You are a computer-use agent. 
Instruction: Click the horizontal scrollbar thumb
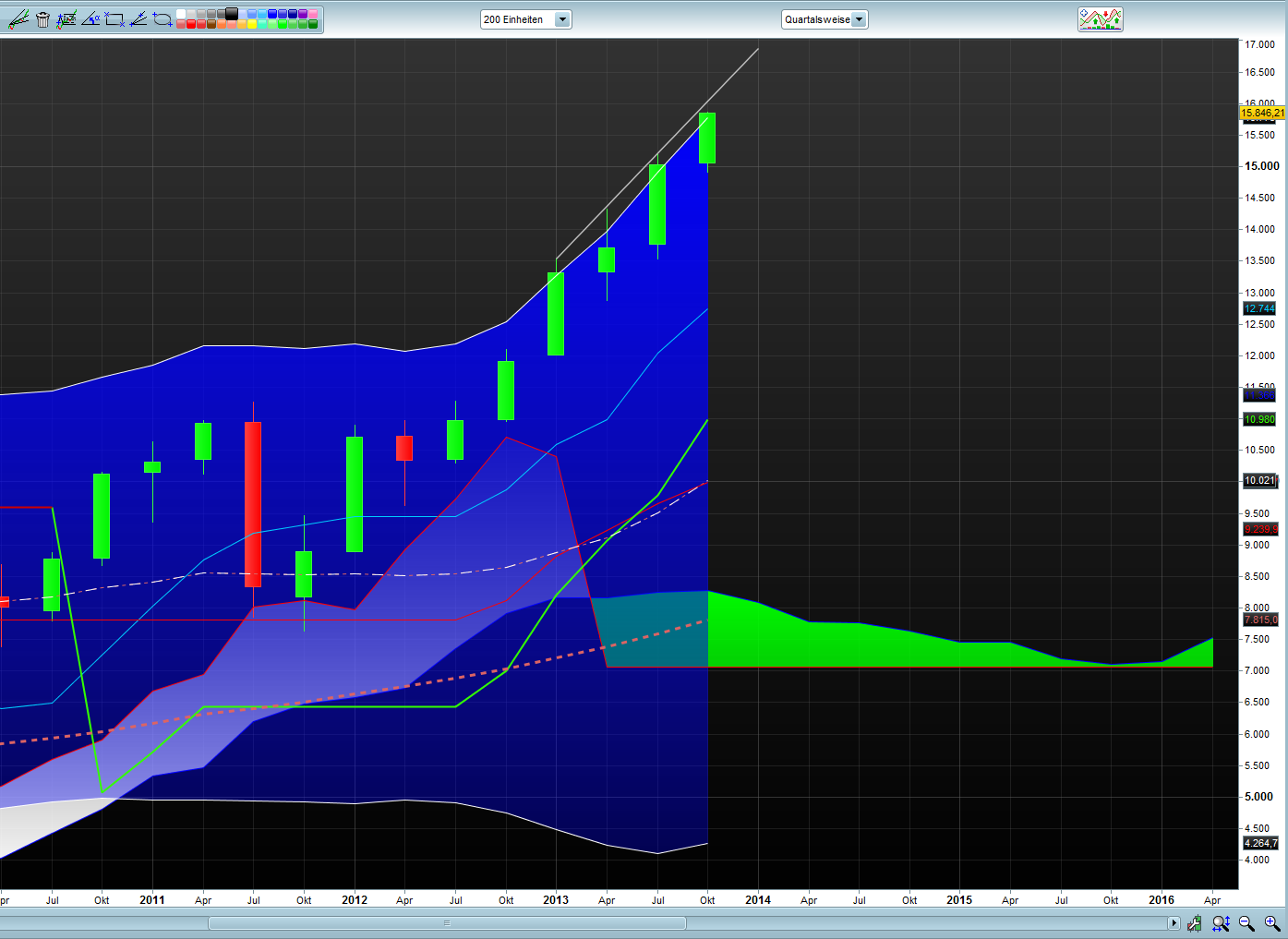pos(447,923)
